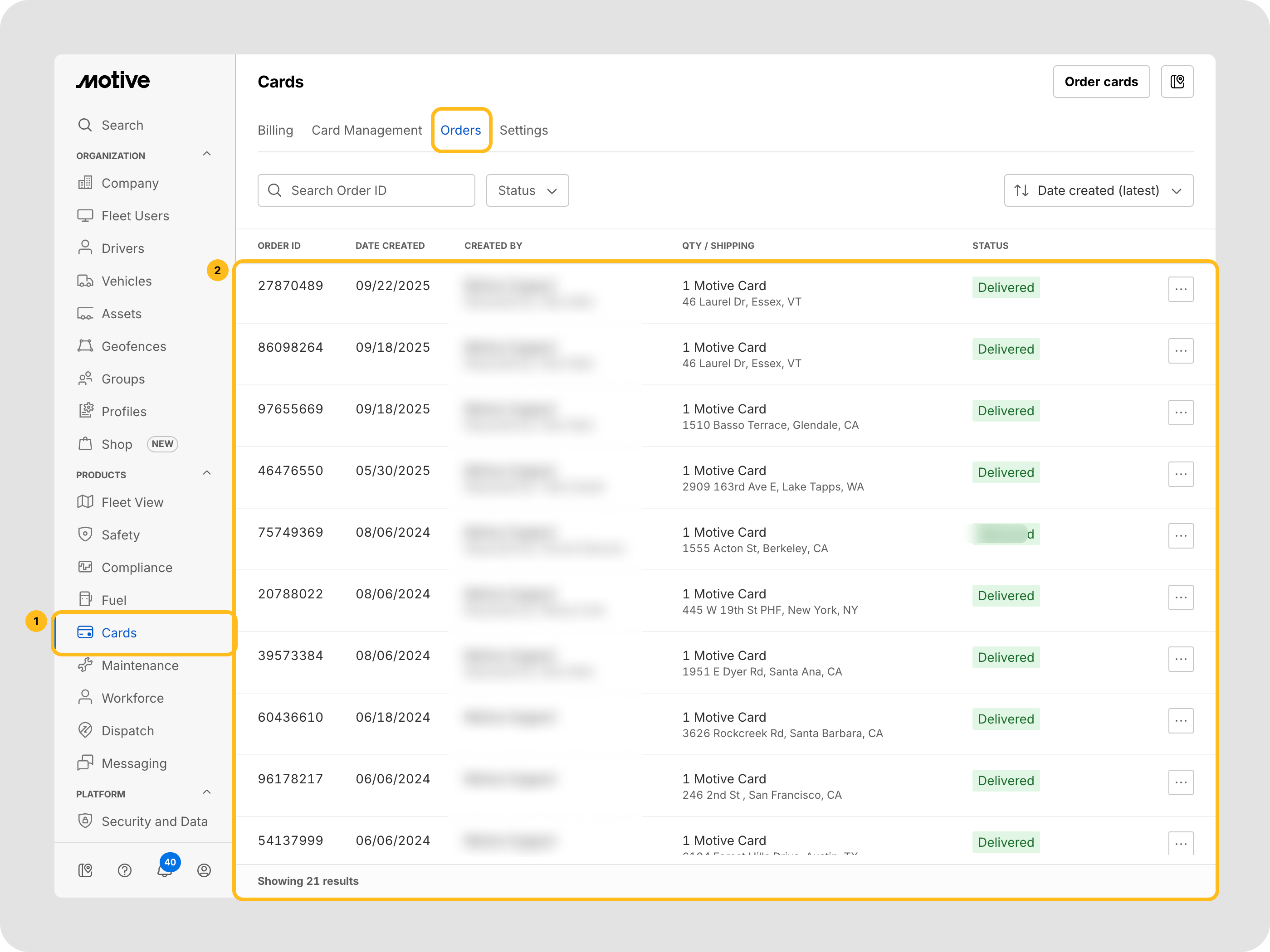Click the help question mark icon

125,870
